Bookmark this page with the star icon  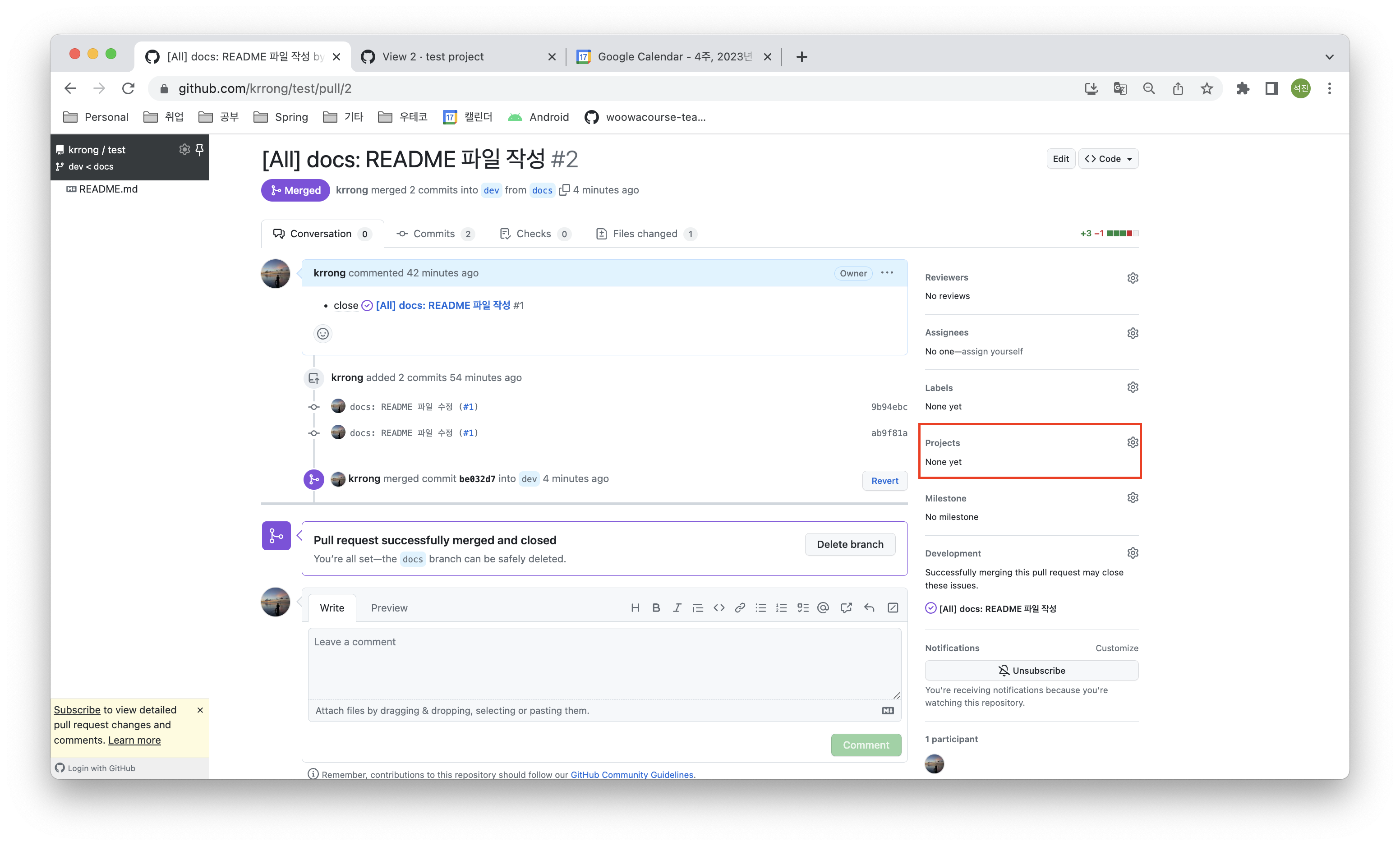tap(1207, 88)
